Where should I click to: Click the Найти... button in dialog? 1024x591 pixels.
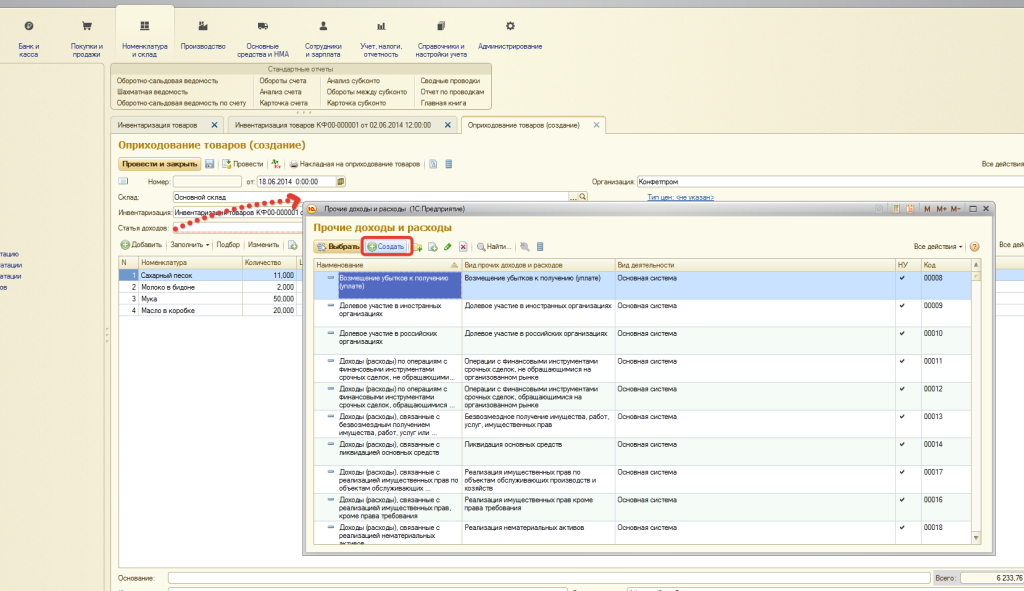pos(494,247)
